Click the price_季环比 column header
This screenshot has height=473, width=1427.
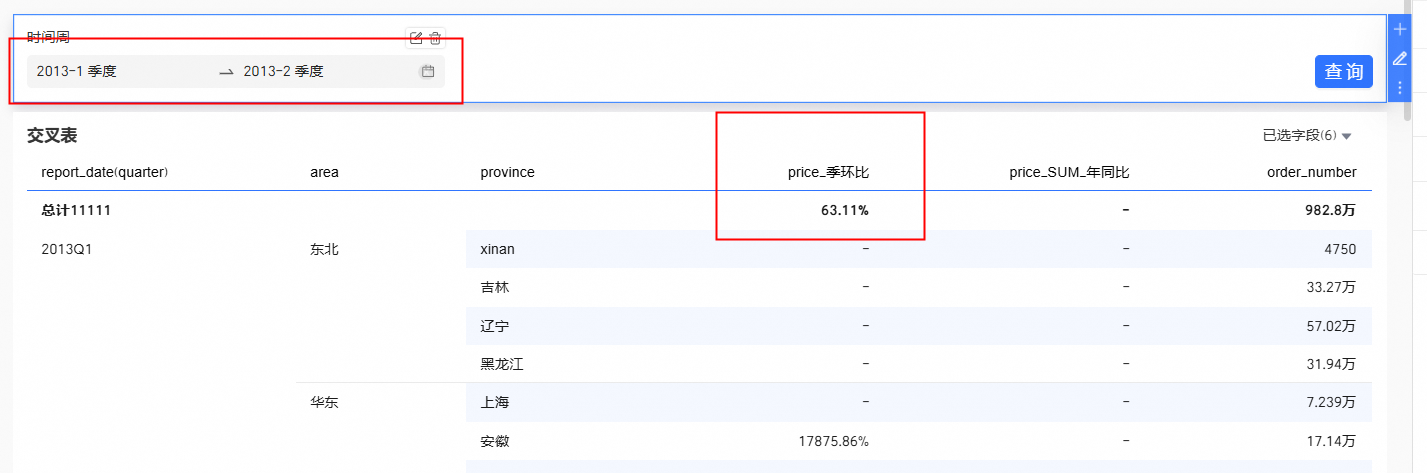(828, 172)
